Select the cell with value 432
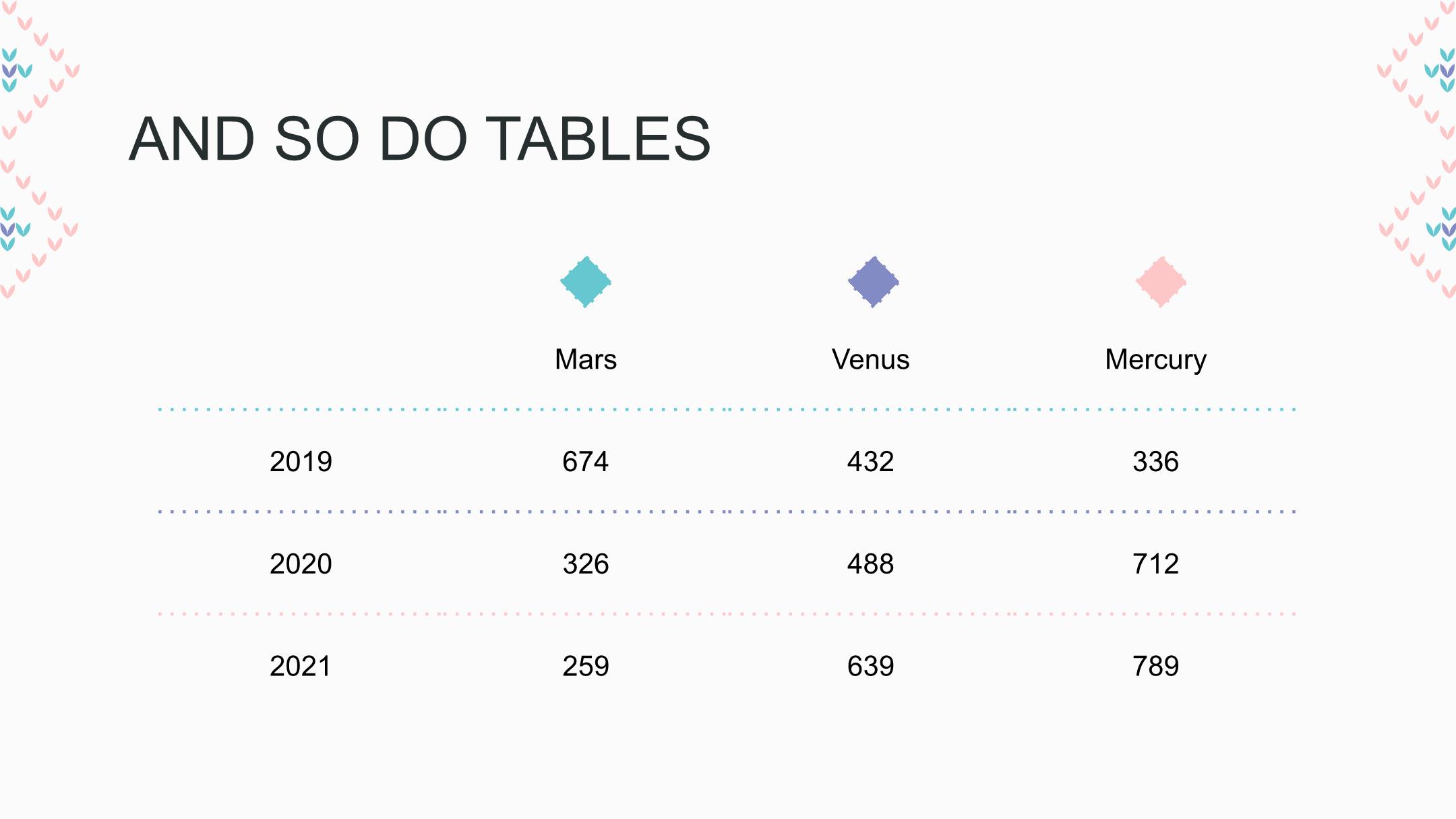 click(871, 462)
